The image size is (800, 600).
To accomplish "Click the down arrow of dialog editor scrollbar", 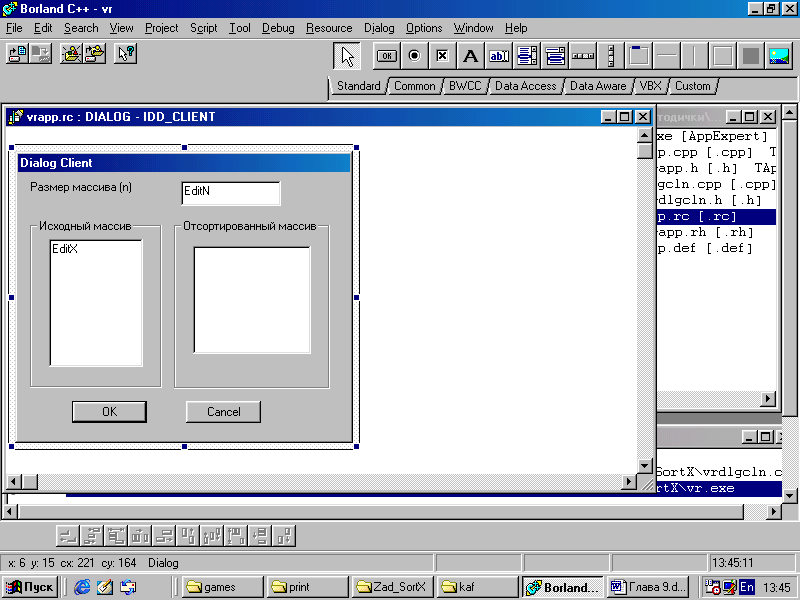I will coord(645,465).
